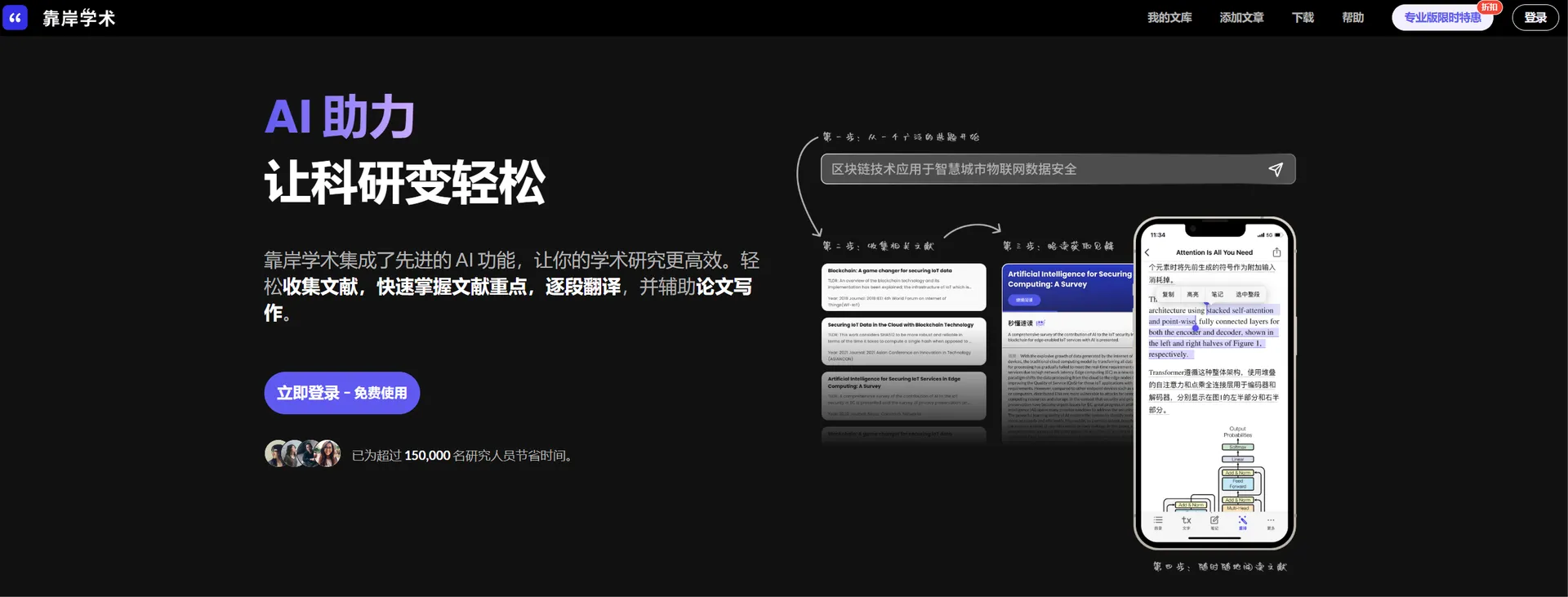This screenshot has height=597, width=1568.
Task: Click the 折扣 badge on the offer button
Action: pyautogui.click(x=1490, y=7)
